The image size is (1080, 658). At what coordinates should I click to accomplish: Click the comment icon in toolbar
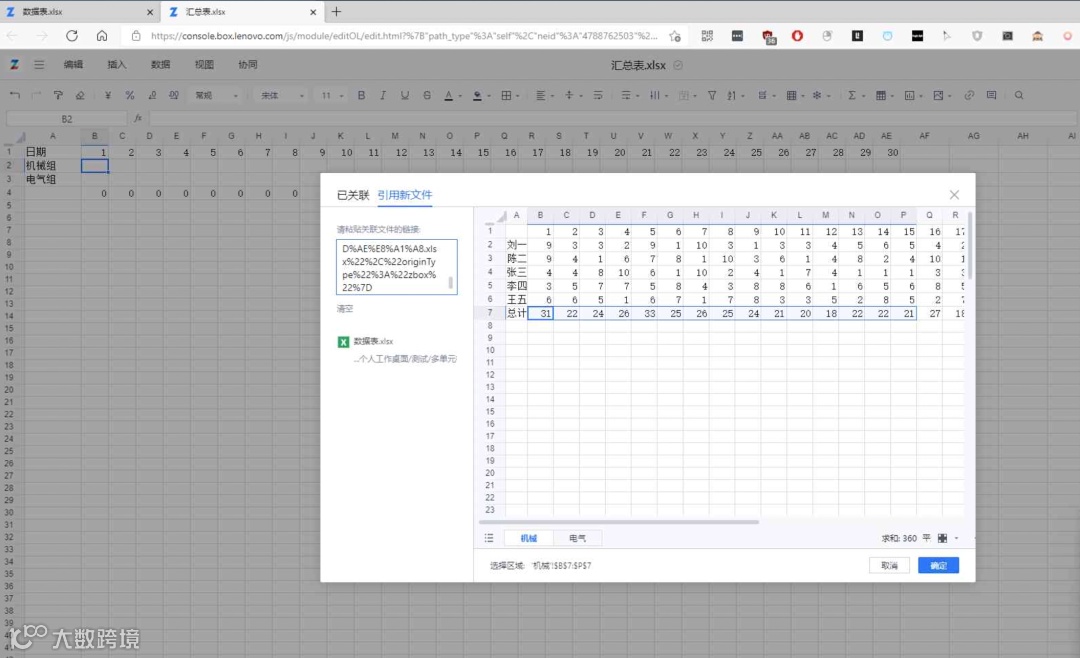pos(991,95)
